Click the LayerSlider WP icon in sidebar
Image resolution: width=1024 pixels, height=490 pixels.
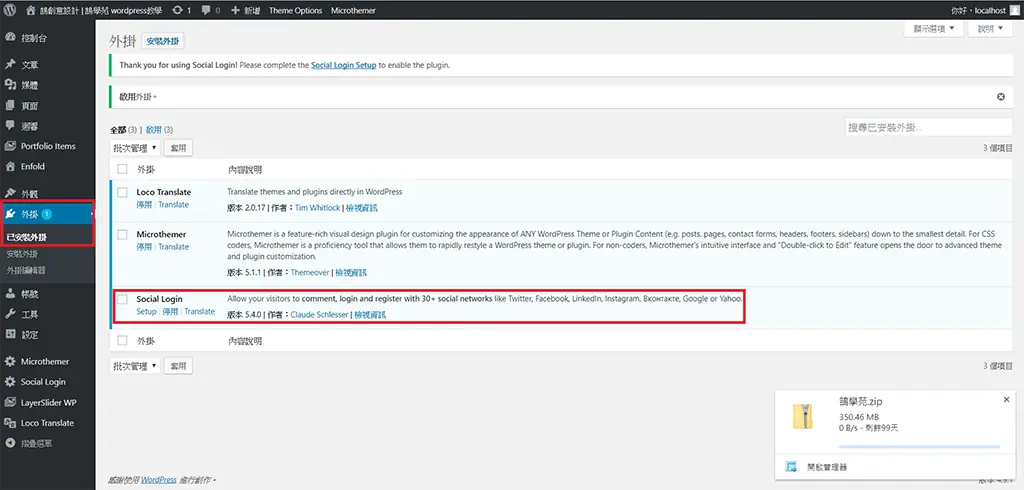(x=10, y=402)
